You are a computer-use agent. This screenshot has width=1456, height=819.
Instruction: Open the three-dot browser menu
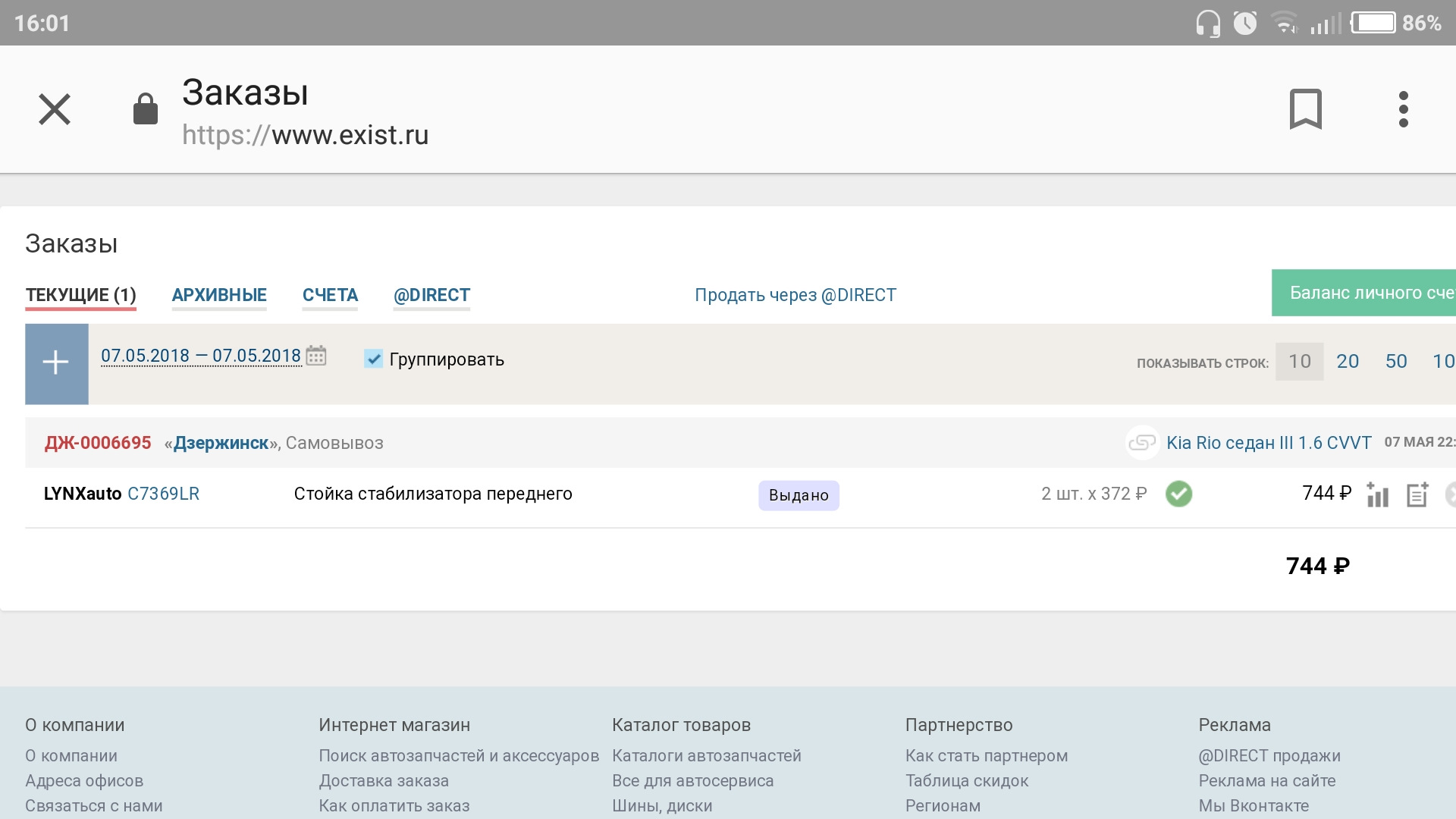tap(1403, 109)
